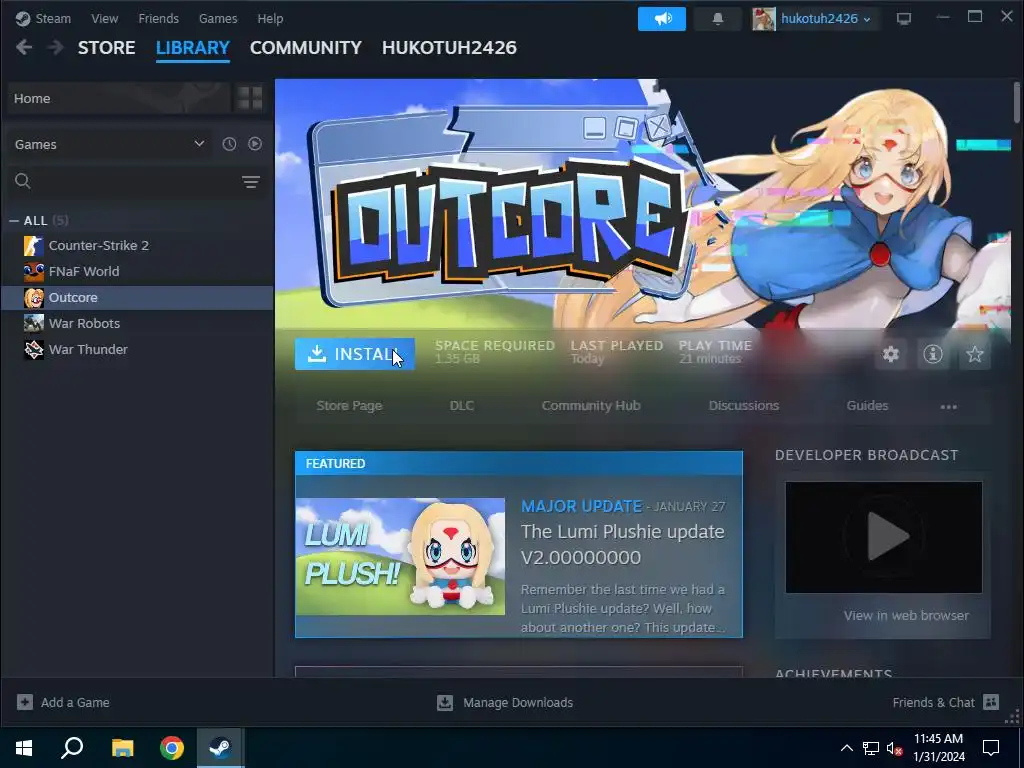
Task: Click the main page vertical scrollbar
Action: coord(1017,103)
